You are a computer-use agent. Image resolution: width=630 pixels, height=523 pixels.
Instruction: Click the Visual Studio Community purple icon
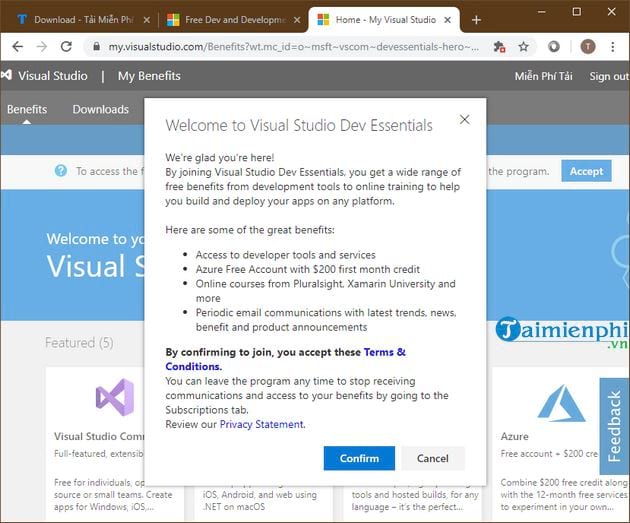(x=115, y=397)
